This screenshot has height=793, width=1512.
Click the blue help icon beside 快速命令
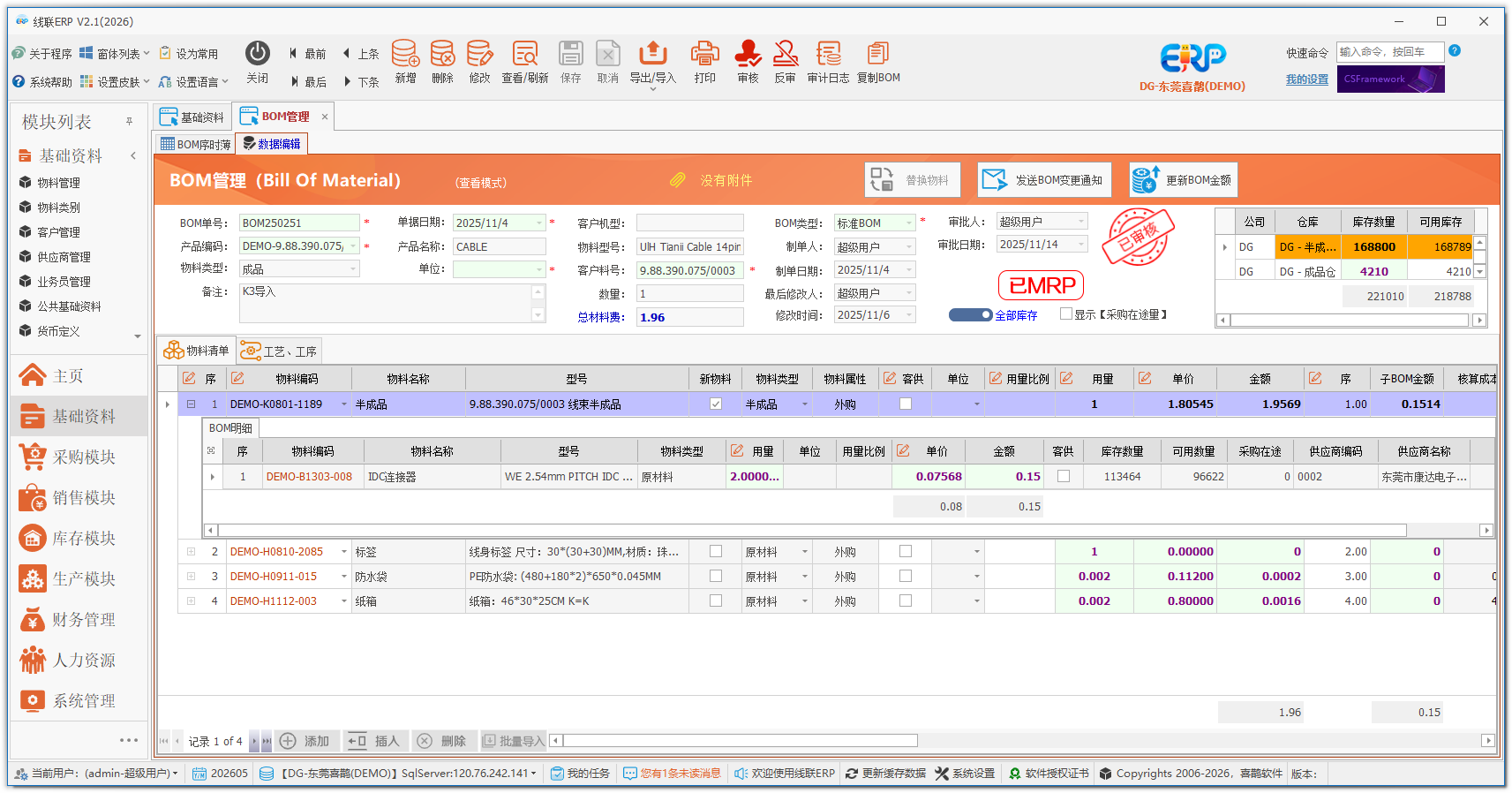pyautogui.click(x=1455, y=51)
